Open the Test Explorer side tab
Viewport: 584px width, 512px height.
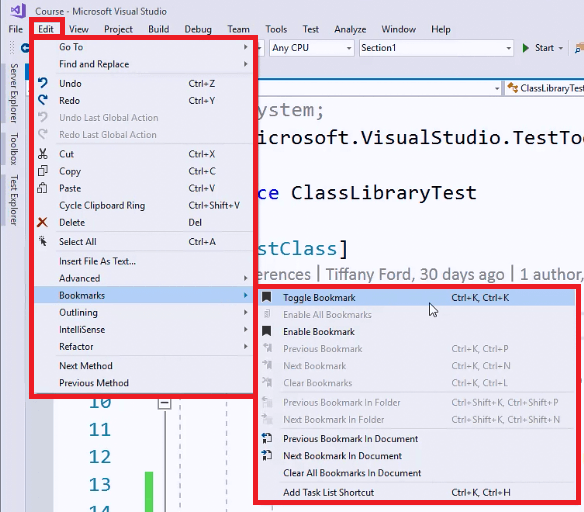[14, 200]
